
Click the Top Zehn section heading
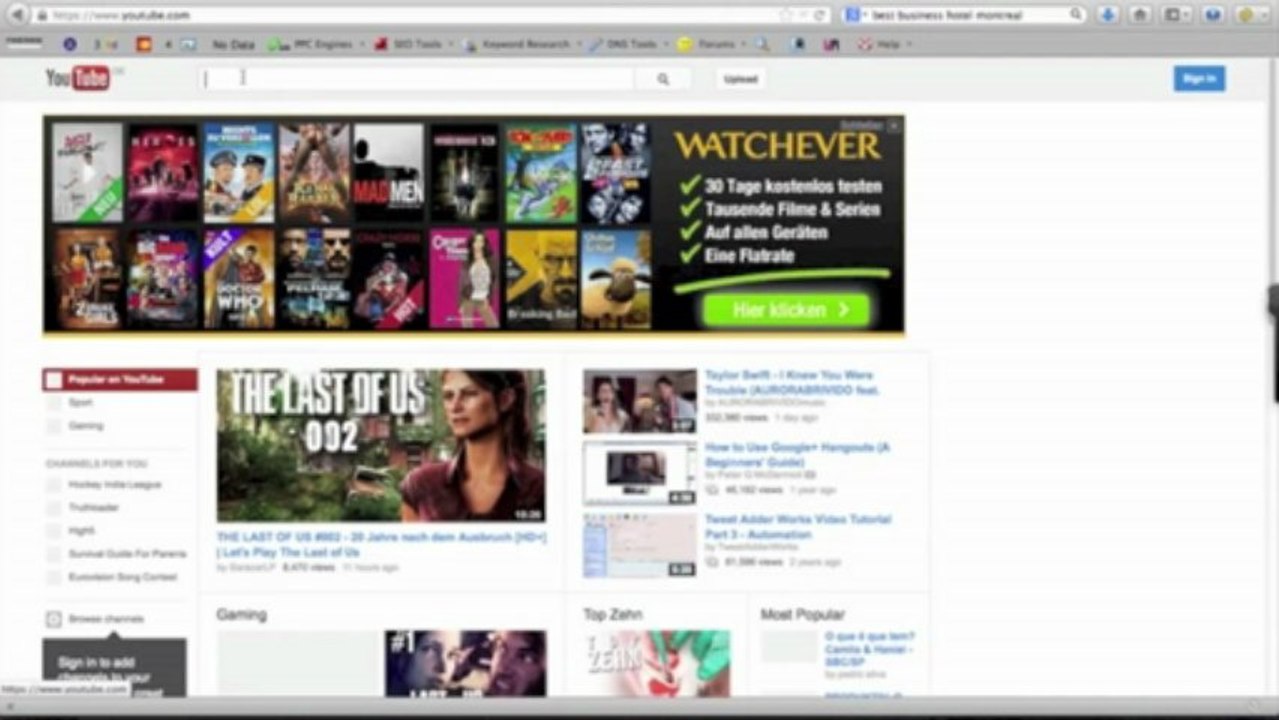(x=613, y=614)
